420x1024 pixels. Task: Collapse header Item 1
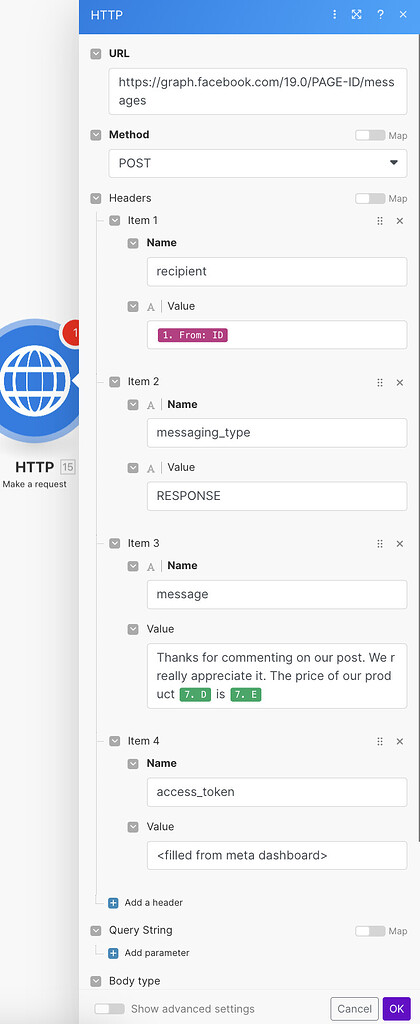point(115,221)
